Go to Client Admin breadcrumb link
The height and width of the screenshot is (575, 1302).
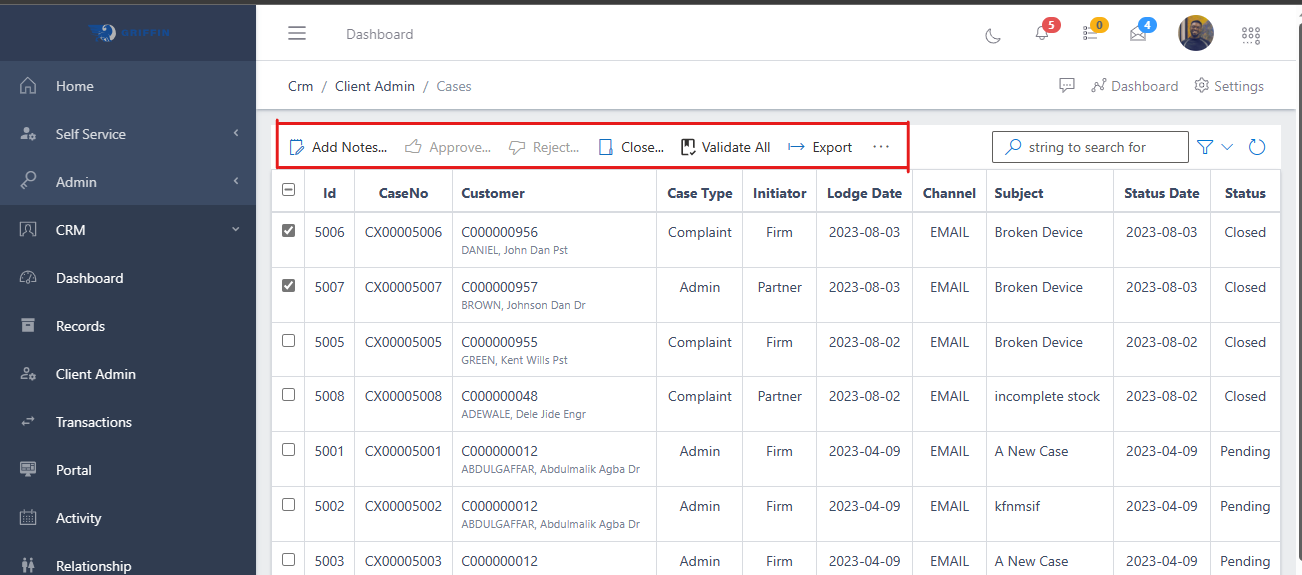375,86
